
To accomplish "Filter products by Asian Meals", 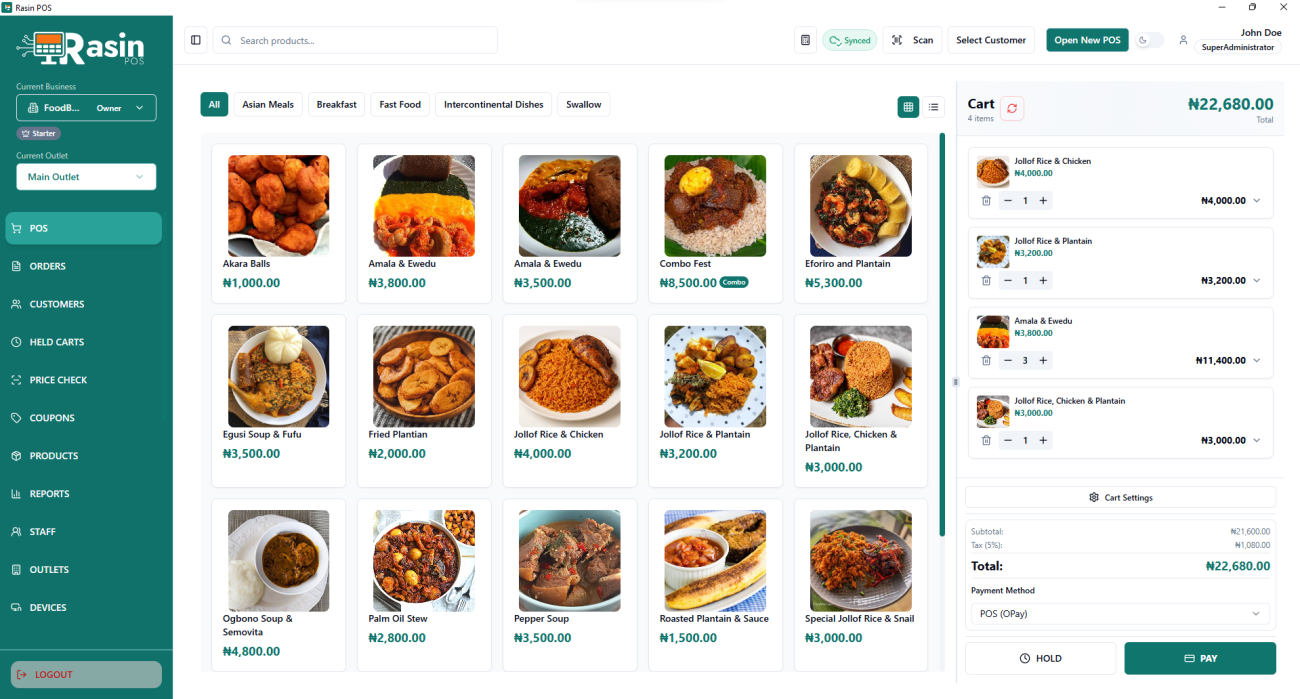I will 268,104.
